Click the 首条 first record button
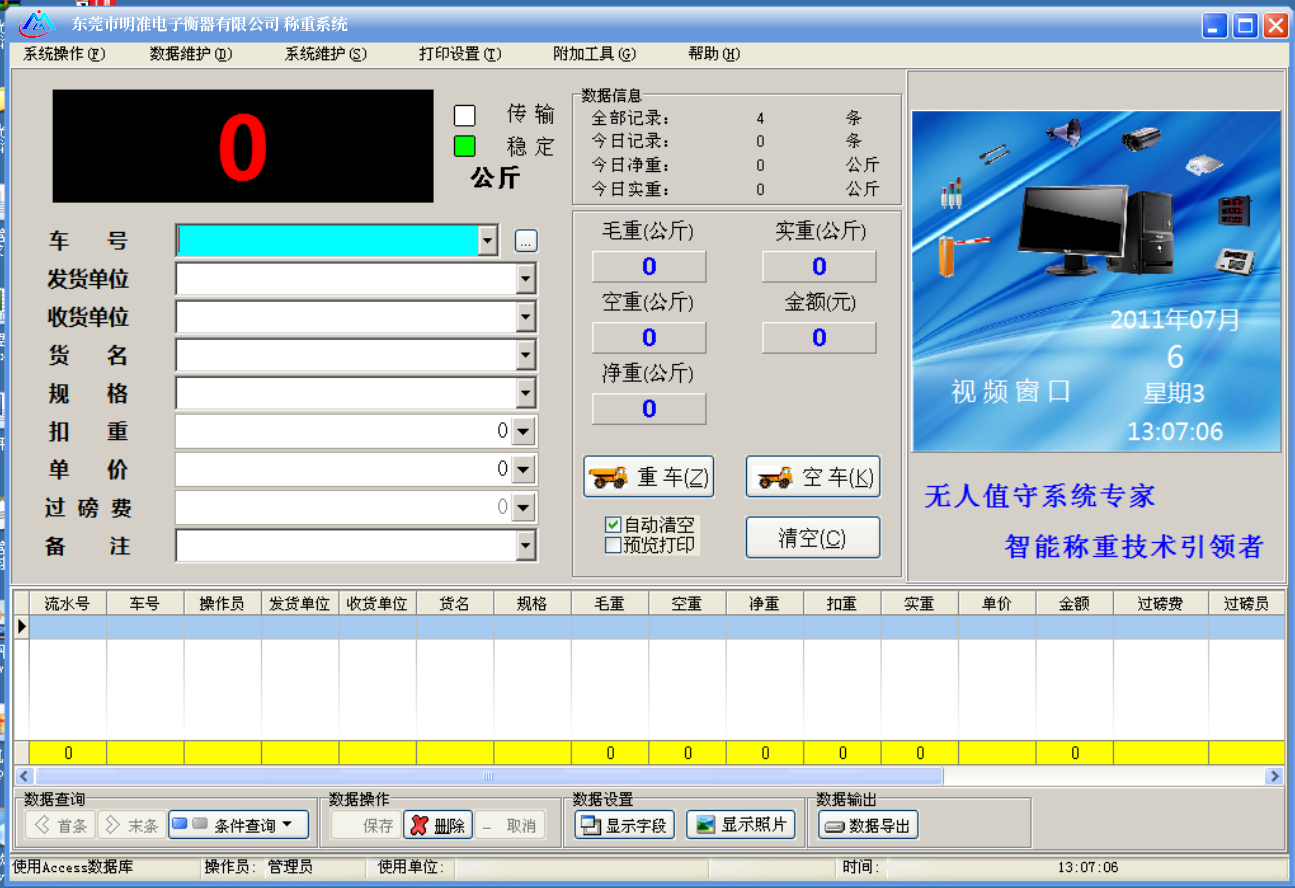The height and width of the screenshot is (888, 1295). tap(60, 825)
